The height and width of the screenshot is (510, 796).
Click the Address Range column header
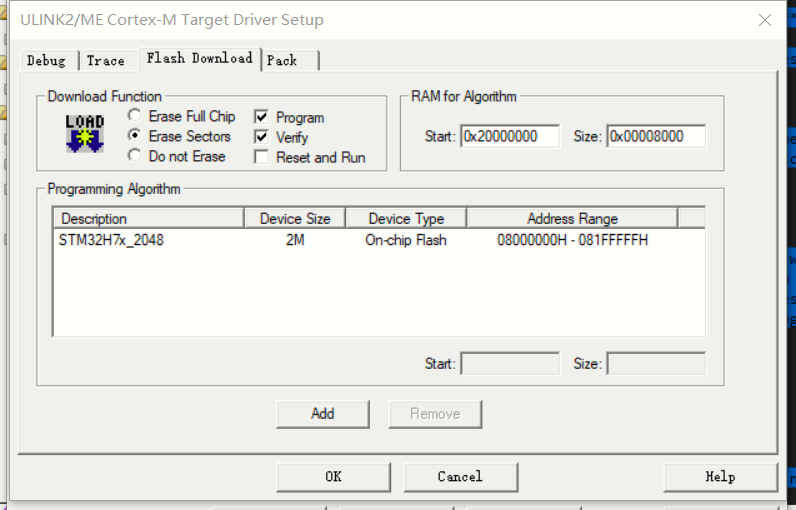572,219
